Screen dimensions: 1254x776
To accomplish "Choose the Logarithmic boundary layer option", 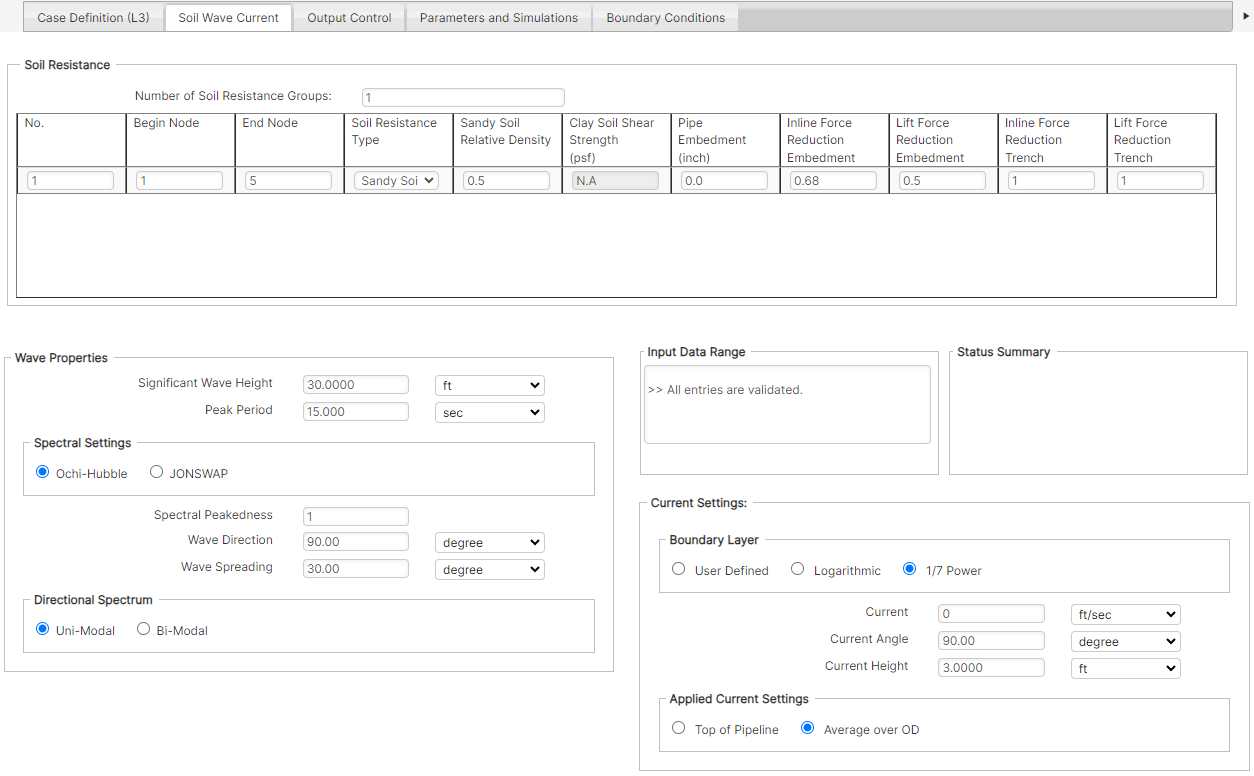I will (797, 568).
